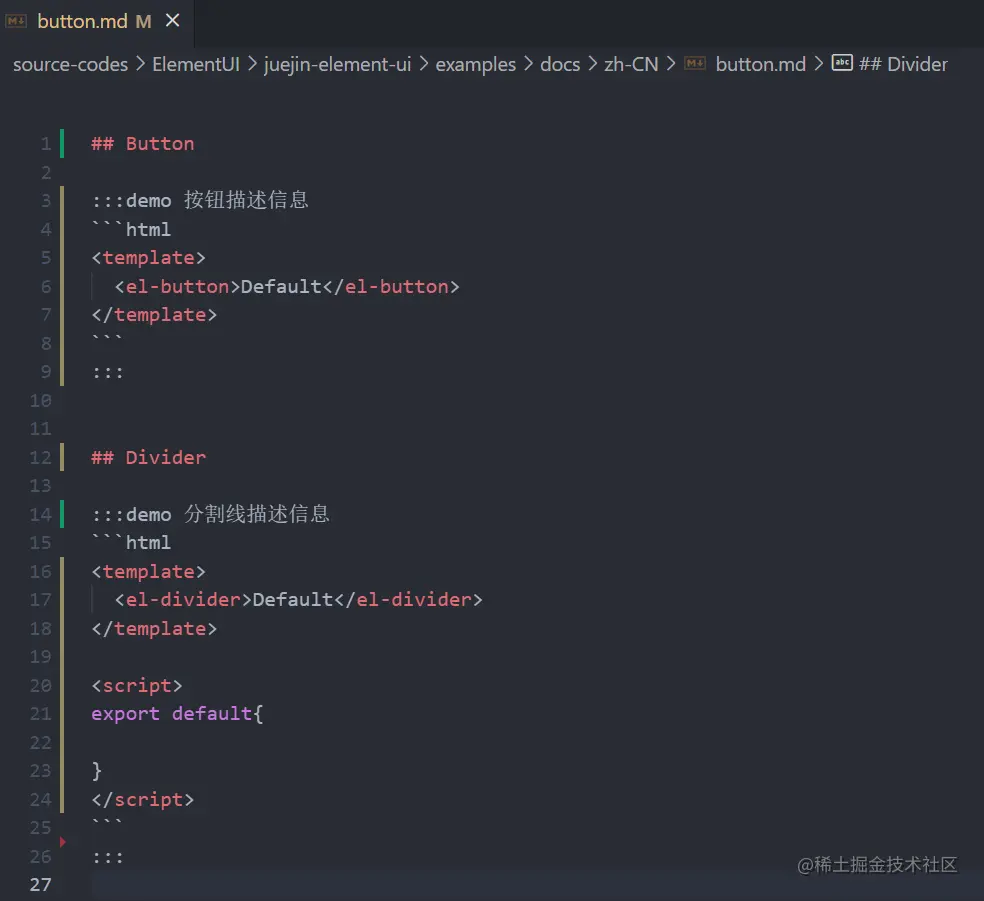Click line number 1 in gutter
Image resolution: width=984 pixels, height=901 pixels.
tap(46, 144)
